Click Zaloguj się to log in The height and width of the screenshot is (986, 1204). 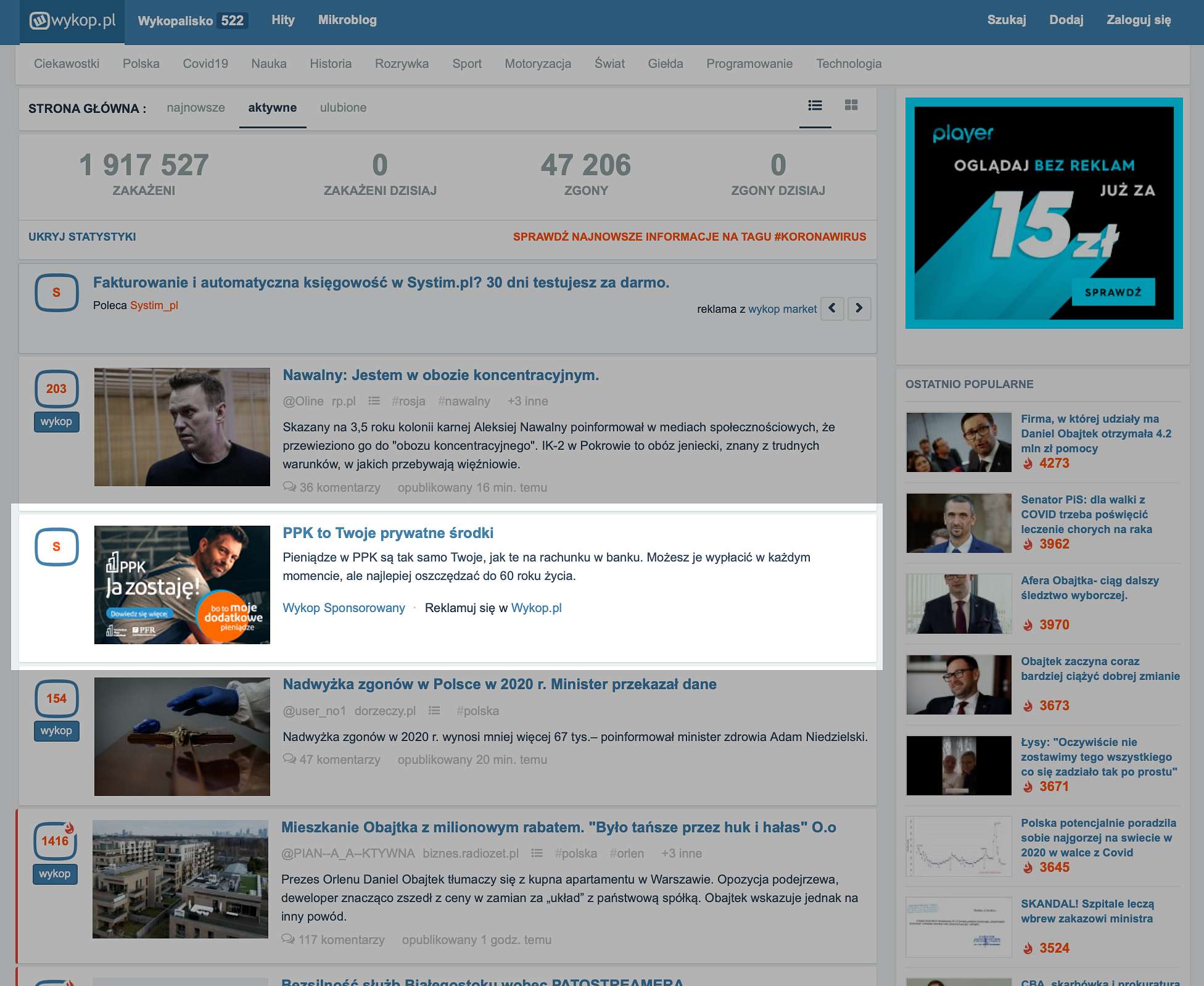click(x=1139, y=20)
